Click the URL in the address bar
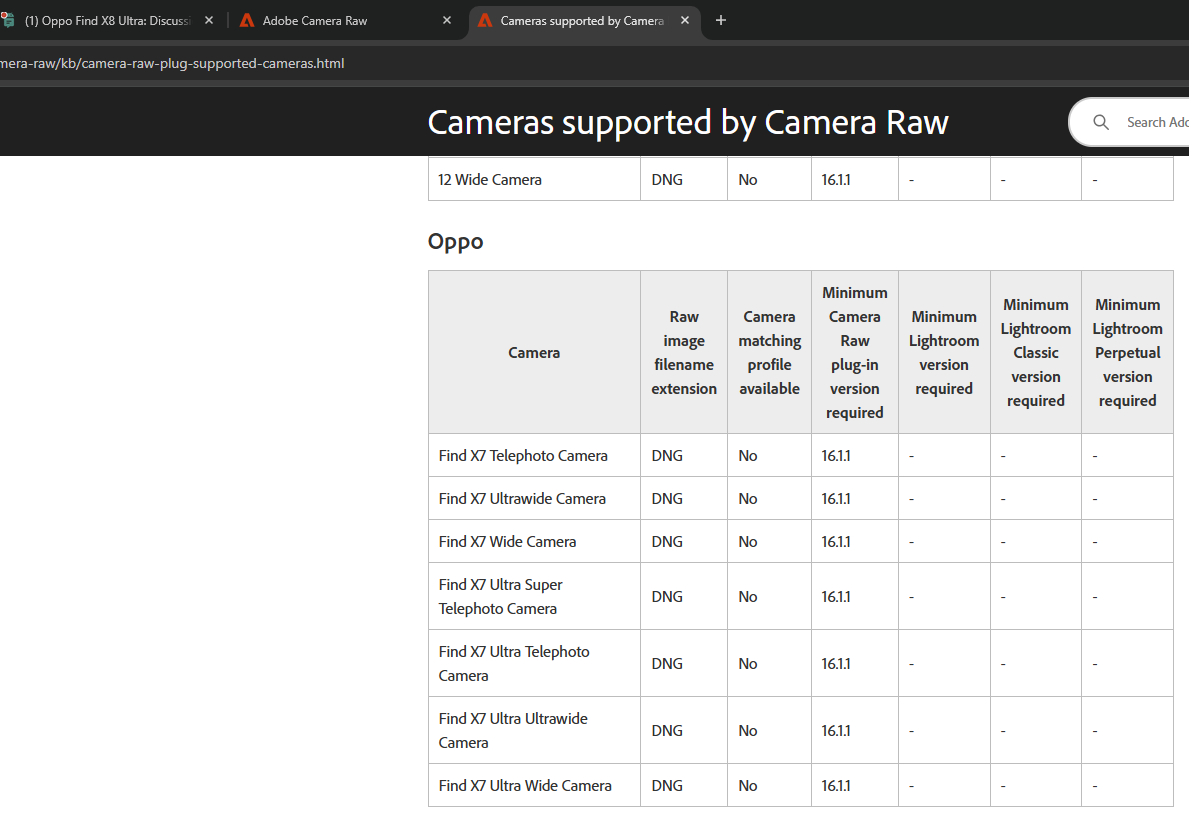Screen dimensions: 1189x825 pos(172,63)
